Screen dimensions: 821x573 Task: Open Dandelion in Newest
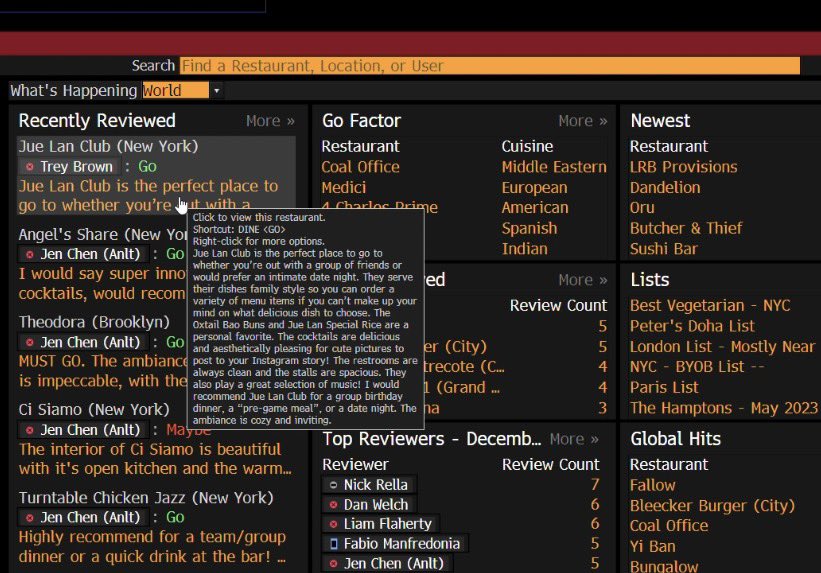664,188
